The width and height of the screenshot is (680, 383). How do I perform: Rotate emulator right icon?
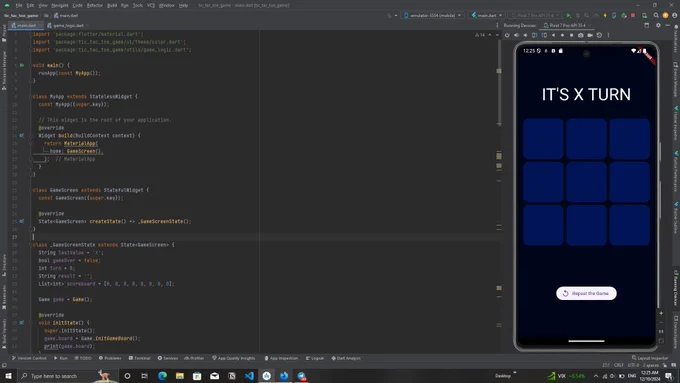point(544,35)
